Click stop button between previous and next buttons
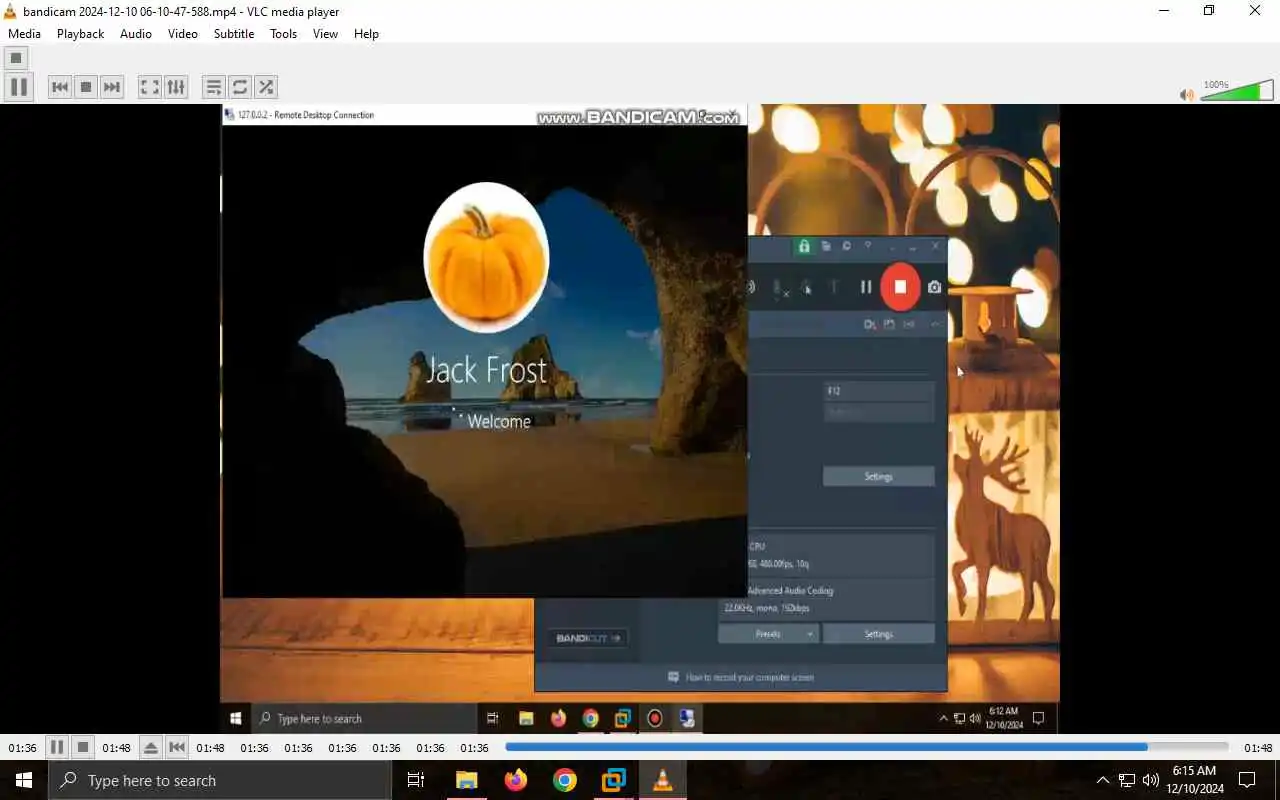This screenshot has height=800, width=1280. 86,87
